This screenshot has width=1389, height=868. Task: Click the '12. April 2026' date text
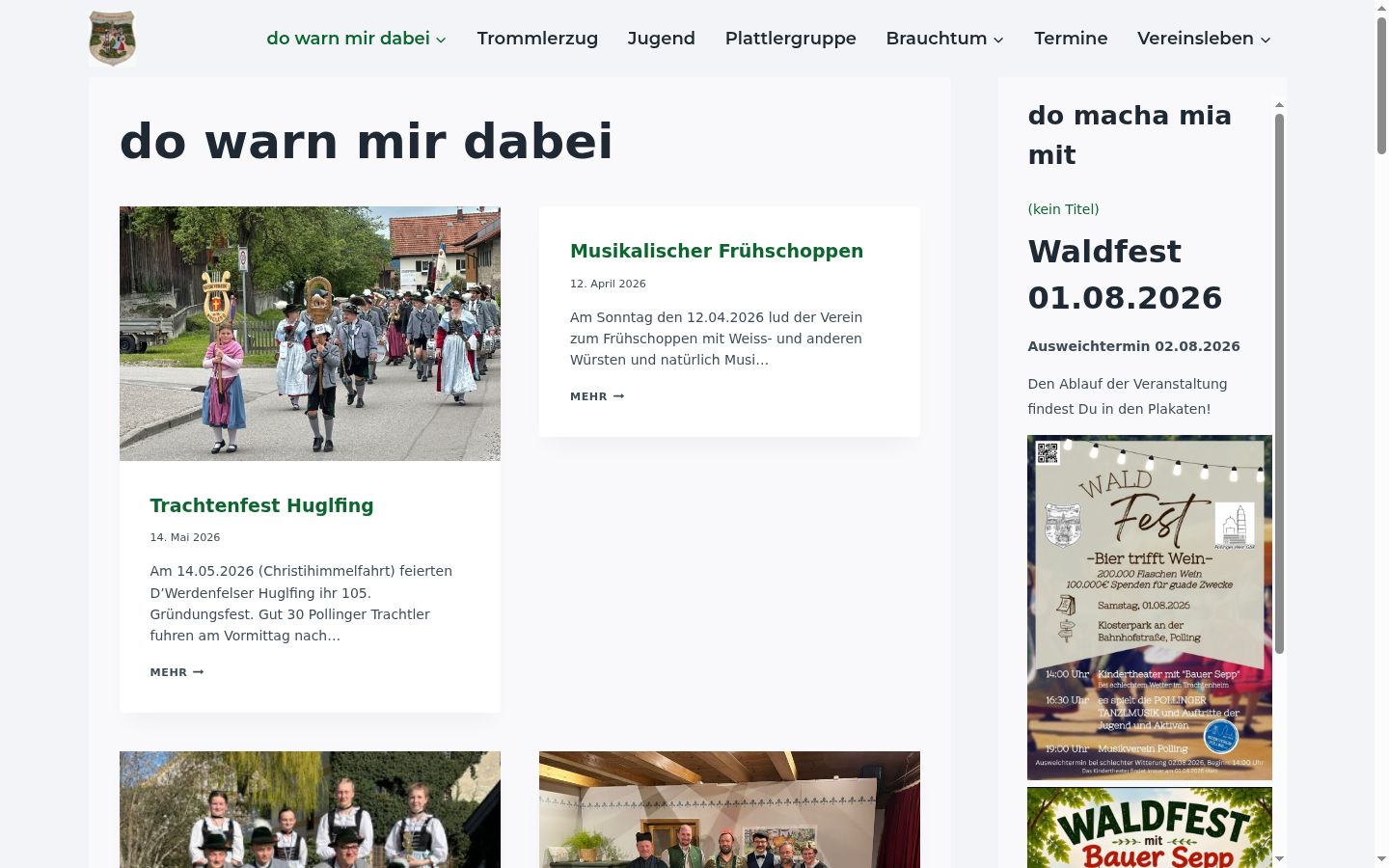608,284
